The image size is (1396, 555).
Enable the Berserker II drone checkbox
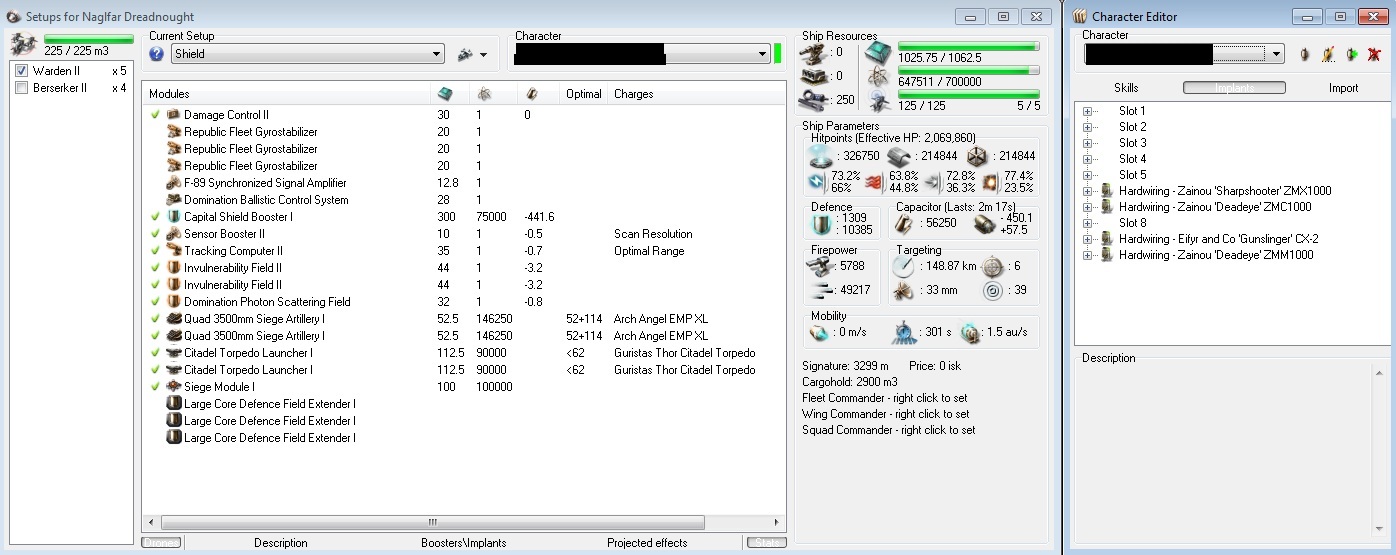pos(22,88)
